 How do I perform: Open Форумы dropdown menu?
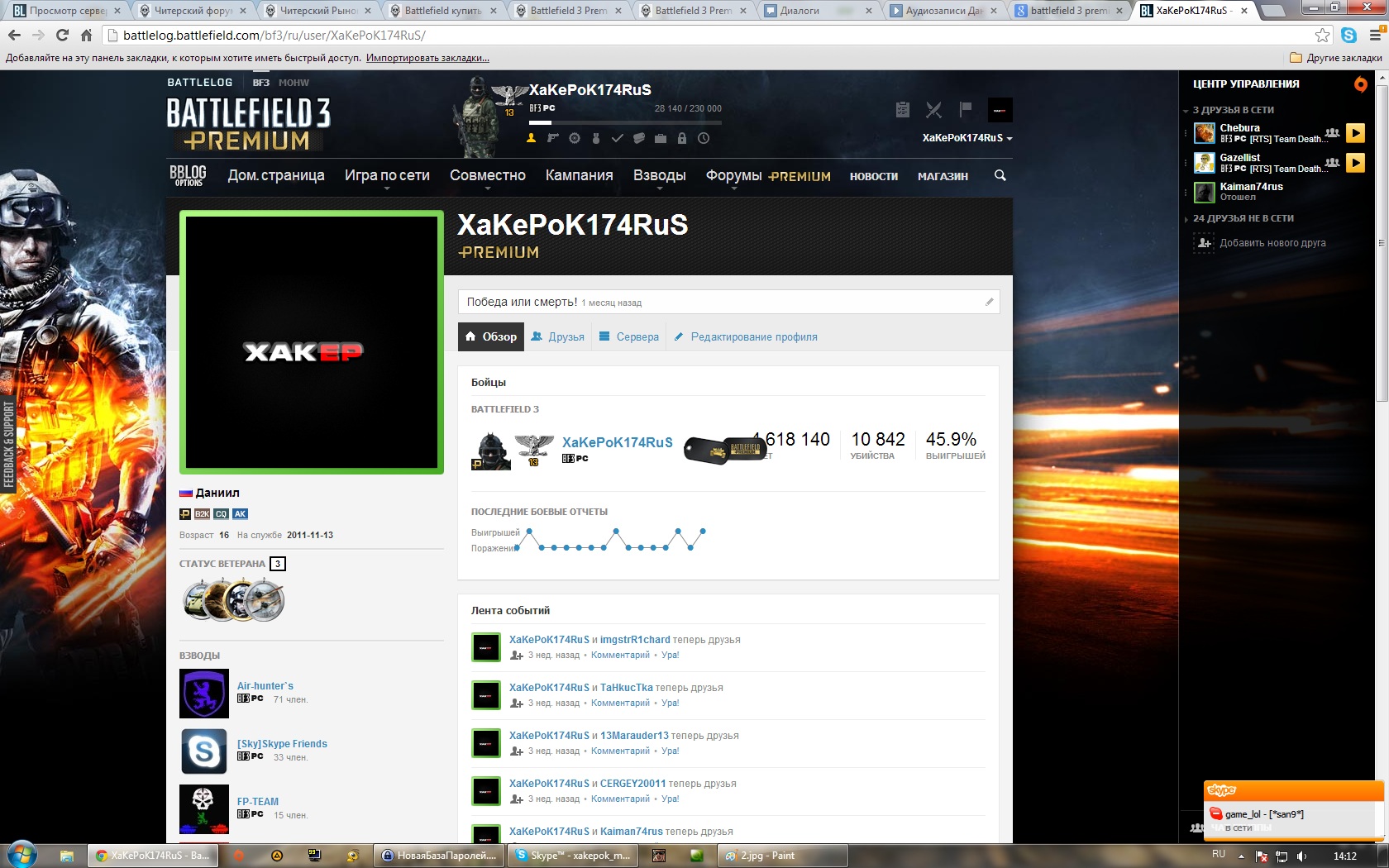(734, 176)
